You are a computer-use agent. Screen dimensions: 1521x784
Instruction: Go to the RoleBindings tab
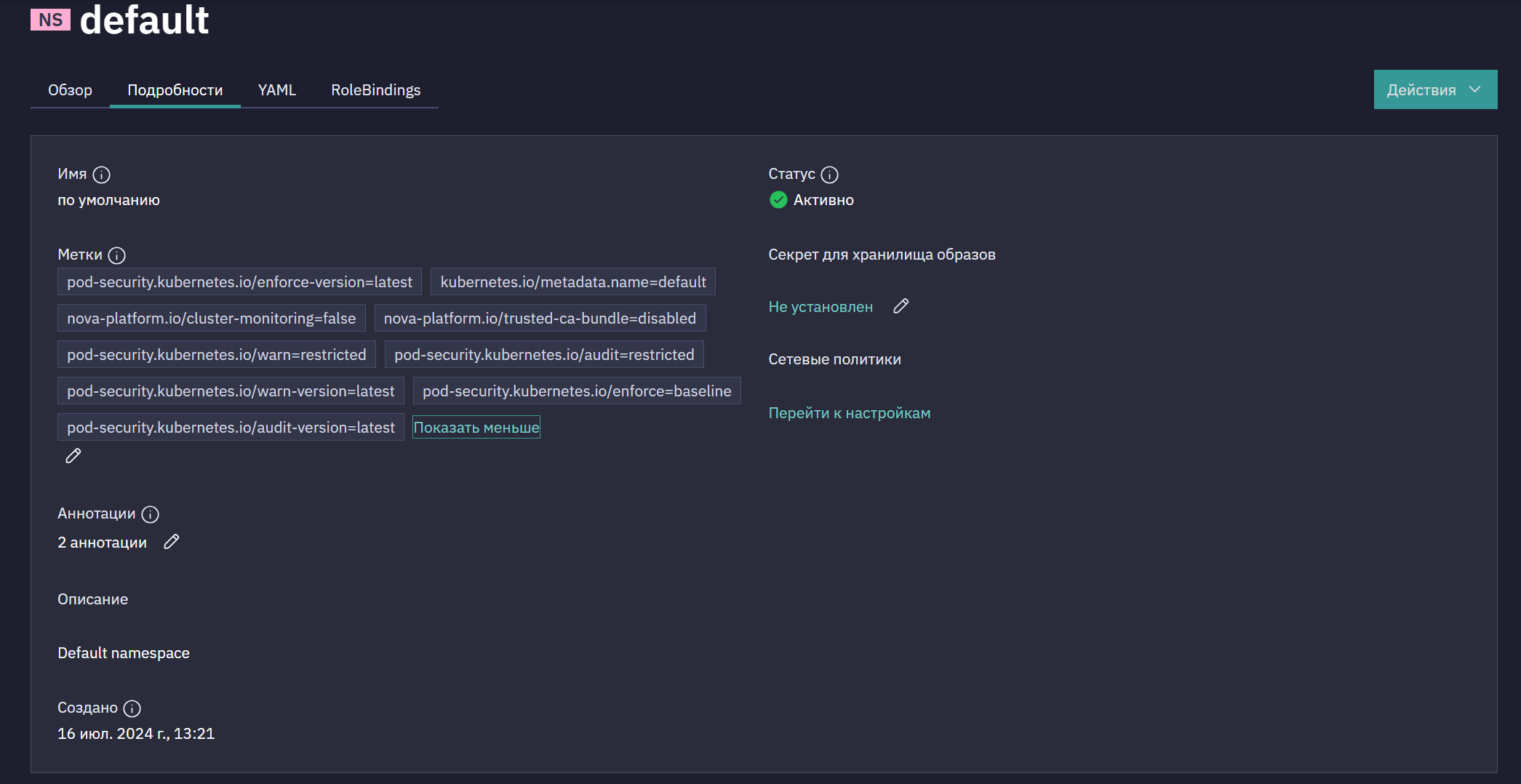(x=376, y=90)
